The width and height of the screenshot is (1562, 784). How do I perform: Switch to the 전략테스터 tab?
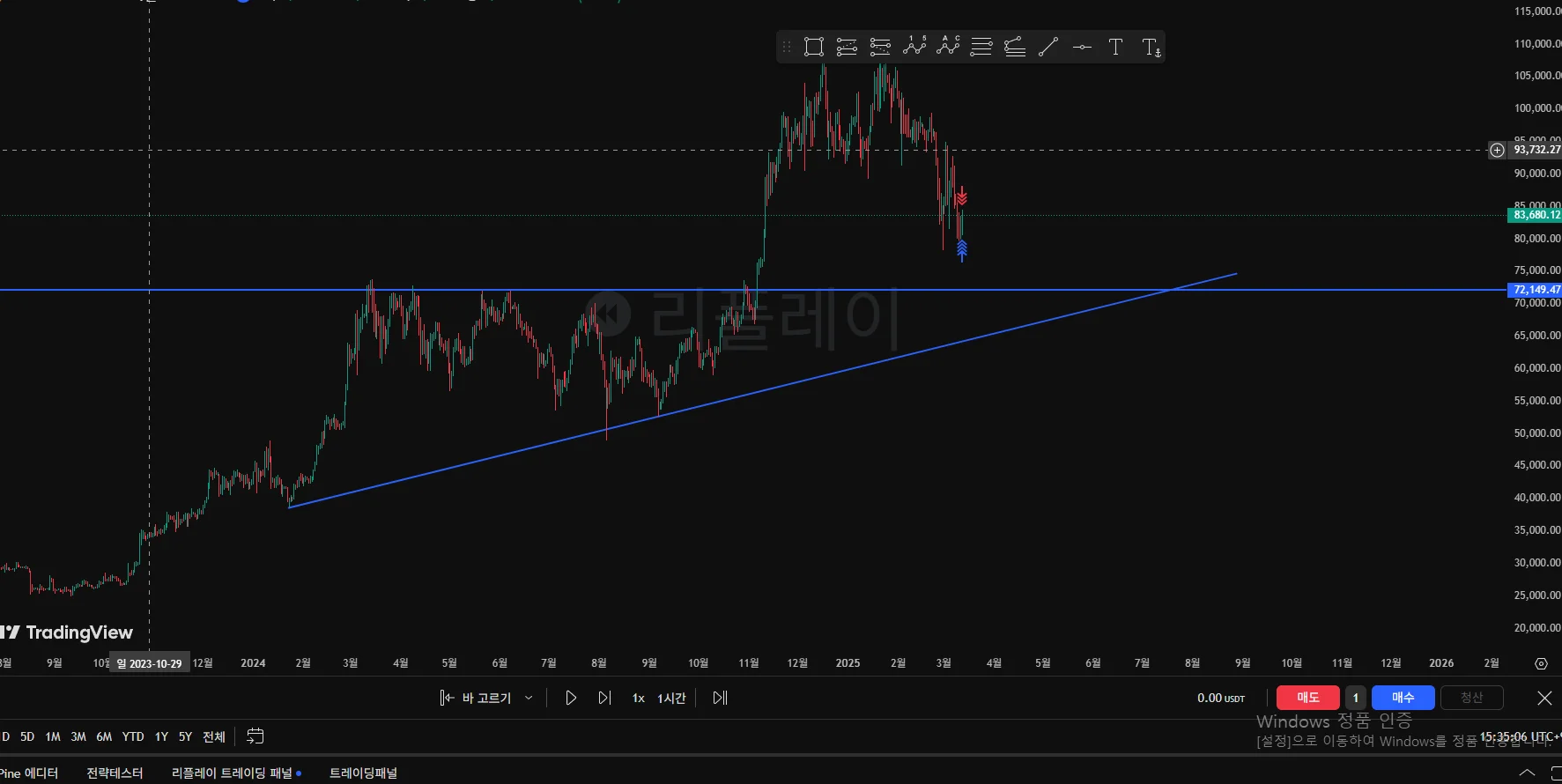[x=115, y=773]
